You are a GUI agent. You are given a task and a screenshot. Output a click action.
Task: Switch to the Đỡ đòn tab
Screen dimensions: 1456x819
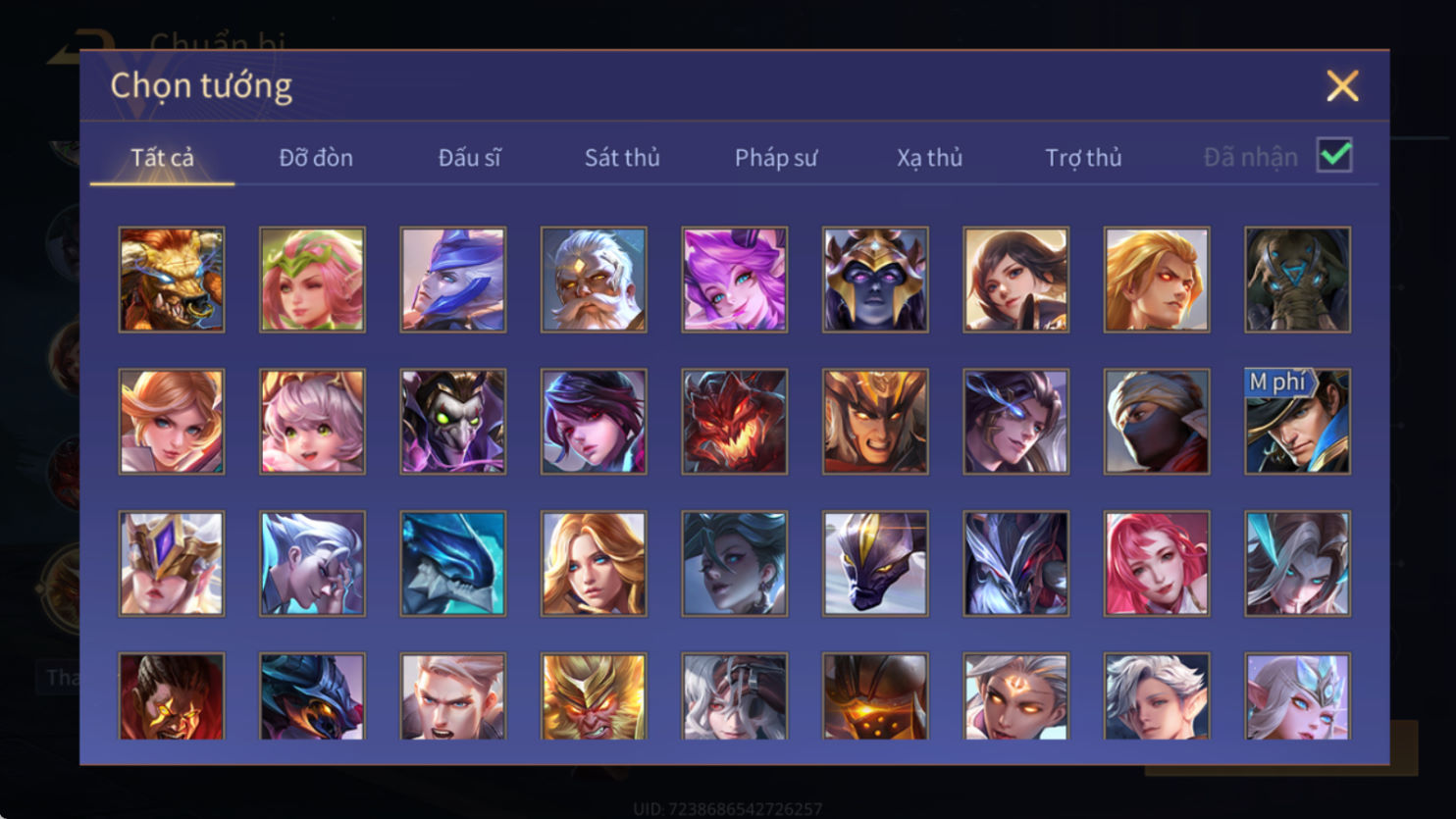[316, 157]
